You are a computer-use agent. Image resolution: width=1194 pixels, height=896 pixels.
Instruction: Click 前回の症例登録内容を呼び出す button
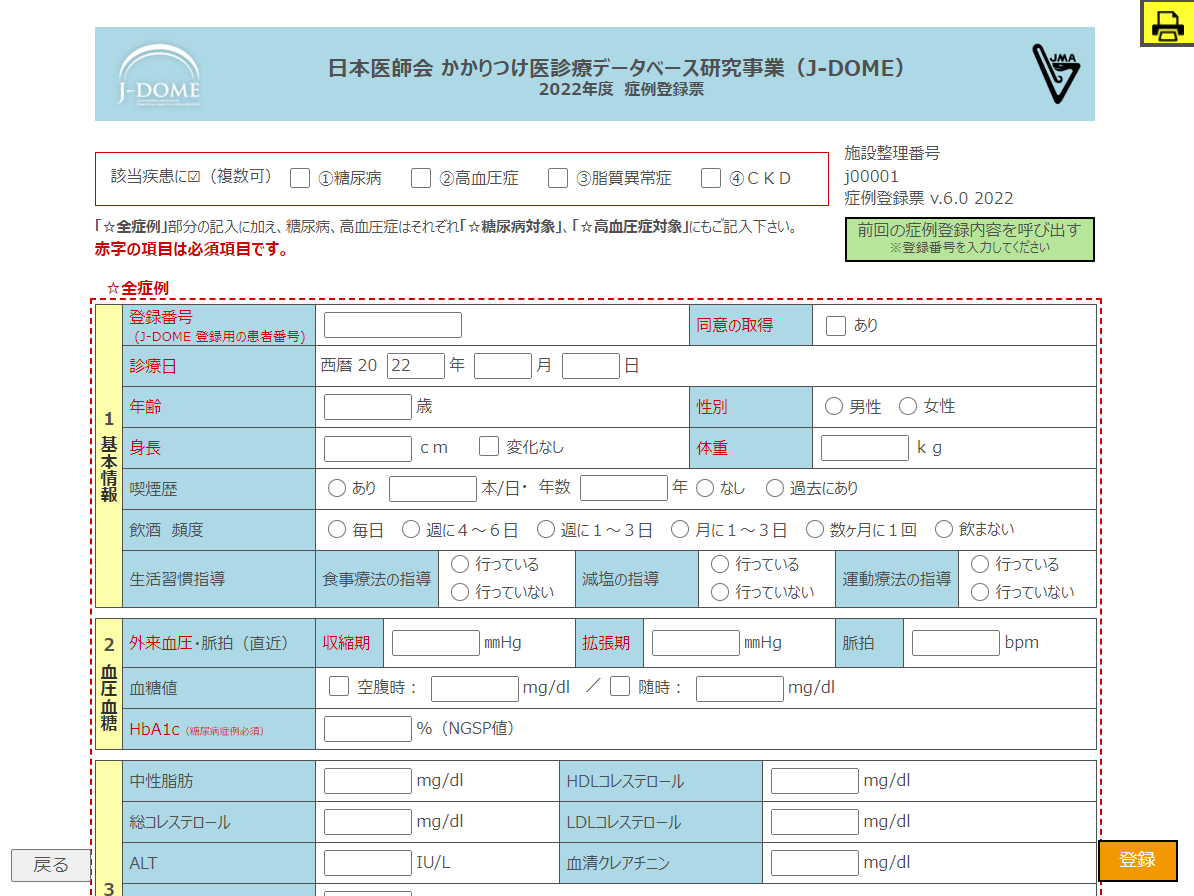coord(969,239)
